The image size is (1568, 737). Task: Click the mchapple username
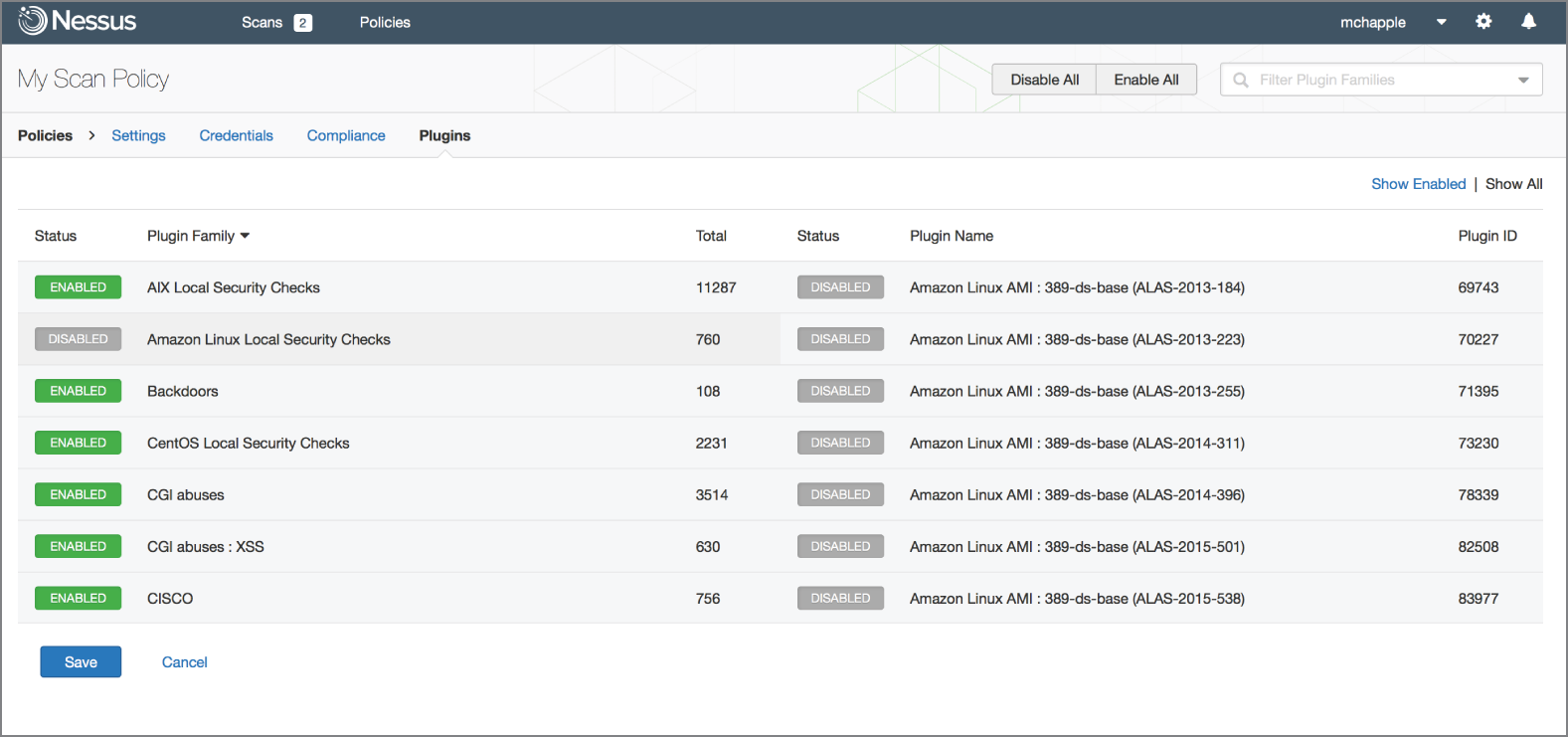click(x=1372, y=22)
